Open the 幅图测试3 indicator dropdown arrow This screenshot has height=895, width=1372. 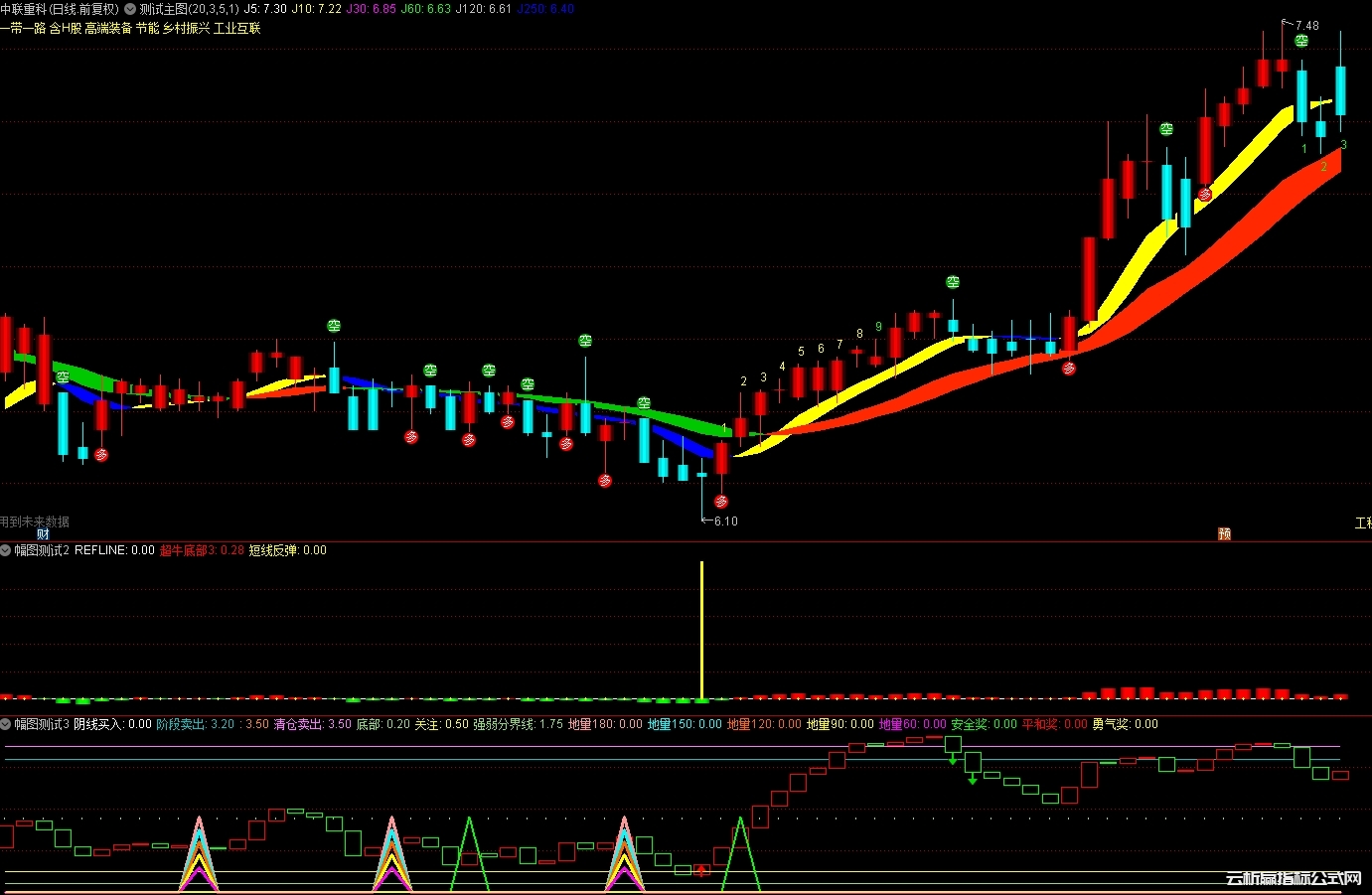tap(6, 724)
